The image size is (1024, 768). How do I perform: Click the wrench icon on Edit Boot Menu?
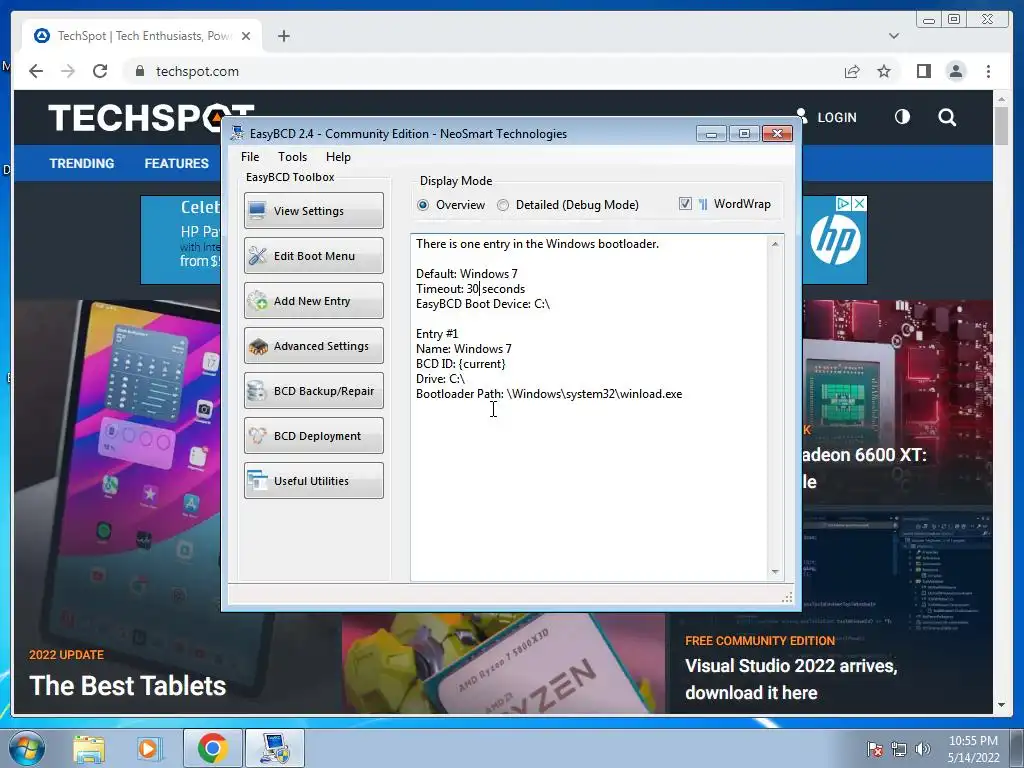click(258, 255)
